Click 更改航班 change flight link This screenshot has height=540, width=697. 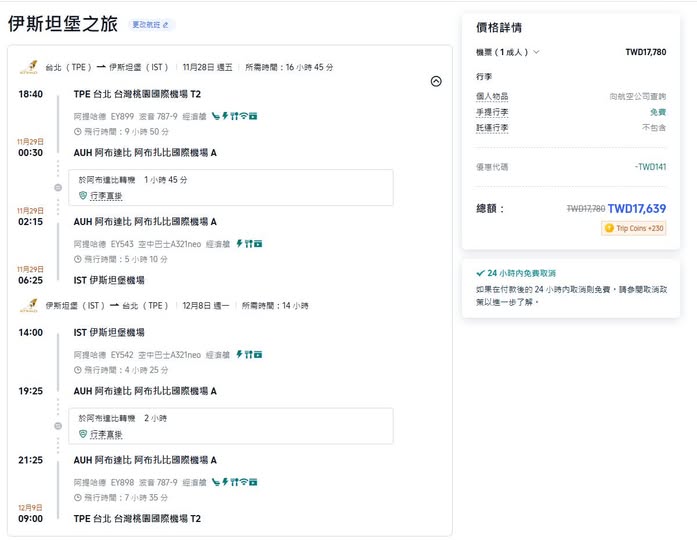151,24
